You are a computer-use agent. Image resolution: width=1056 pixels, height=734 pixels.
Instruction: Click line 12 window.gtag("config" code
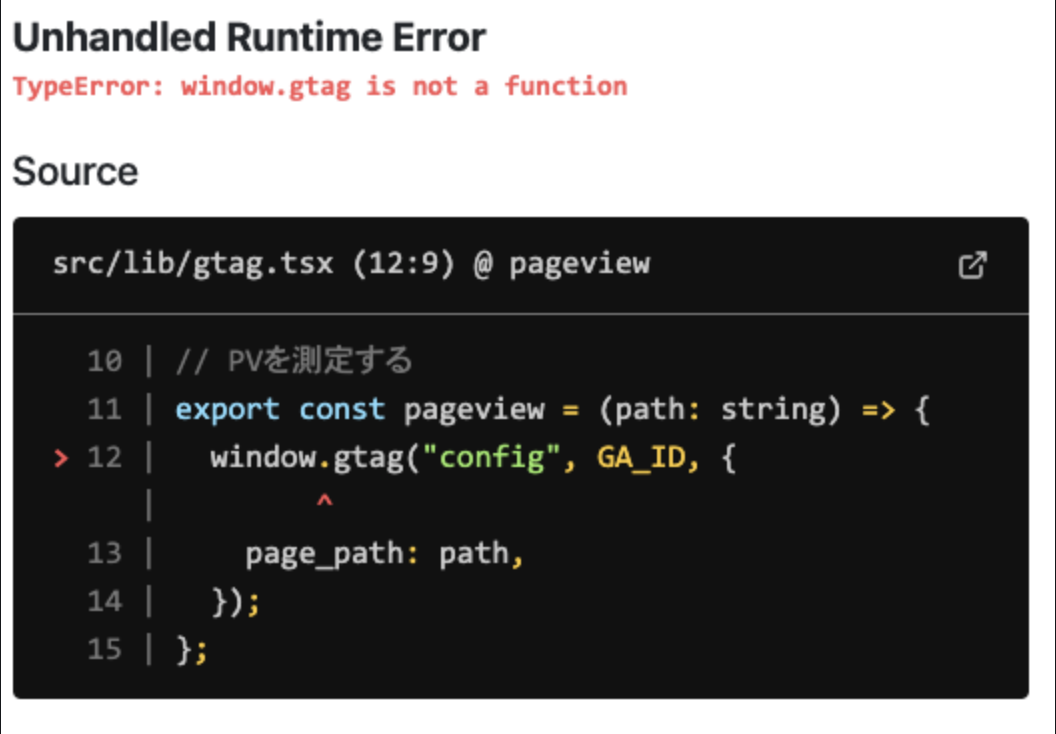point(385,459)
